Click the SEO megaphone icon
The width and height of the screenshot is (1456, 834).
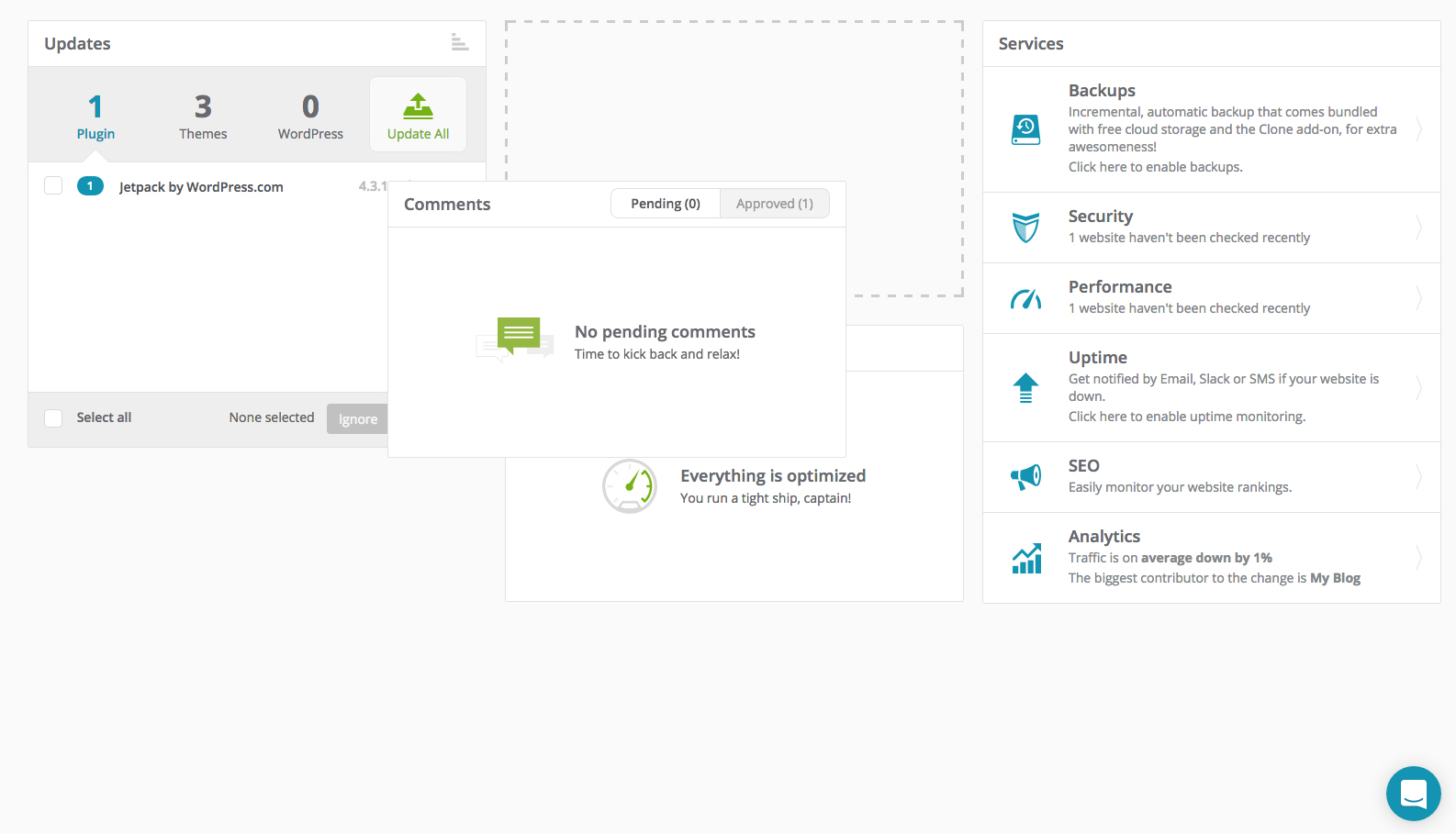click(x=1025, y=476)
